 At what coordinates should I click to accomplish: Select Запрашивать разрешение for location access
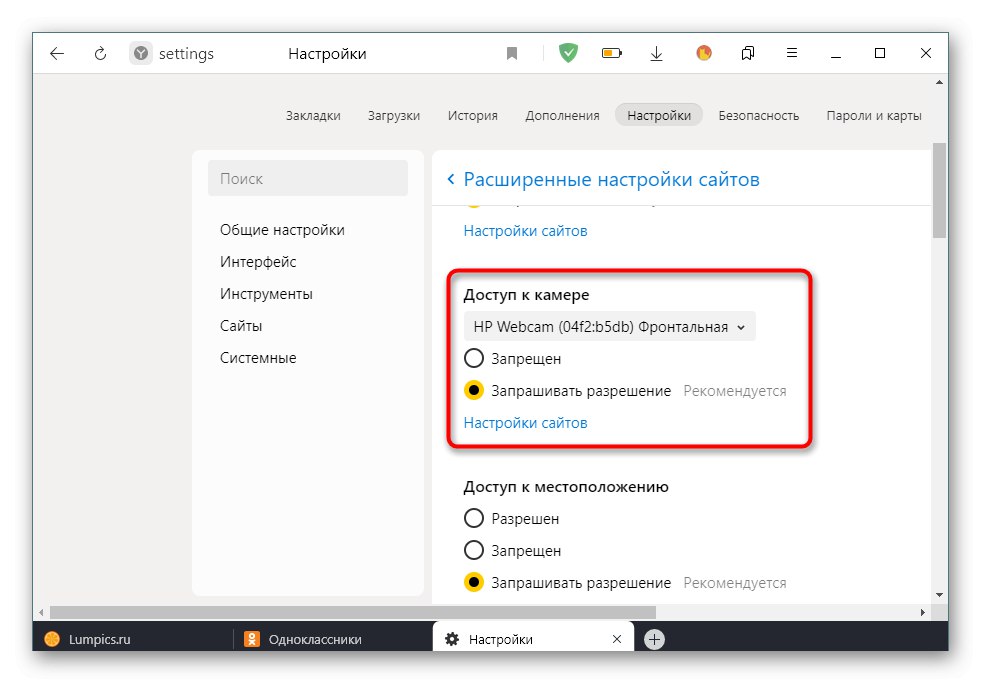(474, 582)
